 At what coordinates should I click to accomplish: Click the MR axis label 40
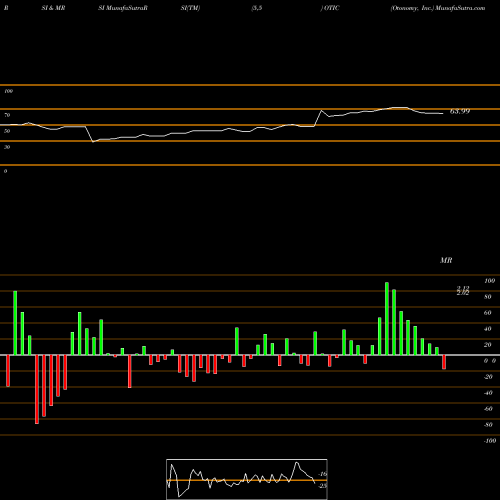pyautogui.click(x=488, y=329)
